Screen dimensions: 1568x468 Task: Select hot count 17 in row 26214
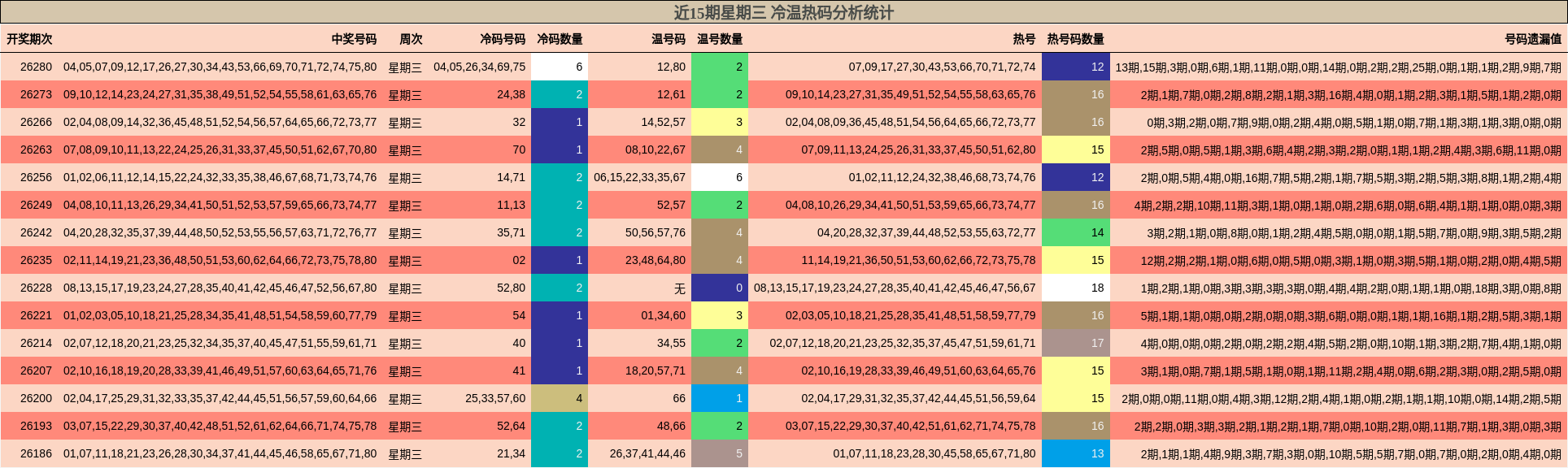point(1075,343)
